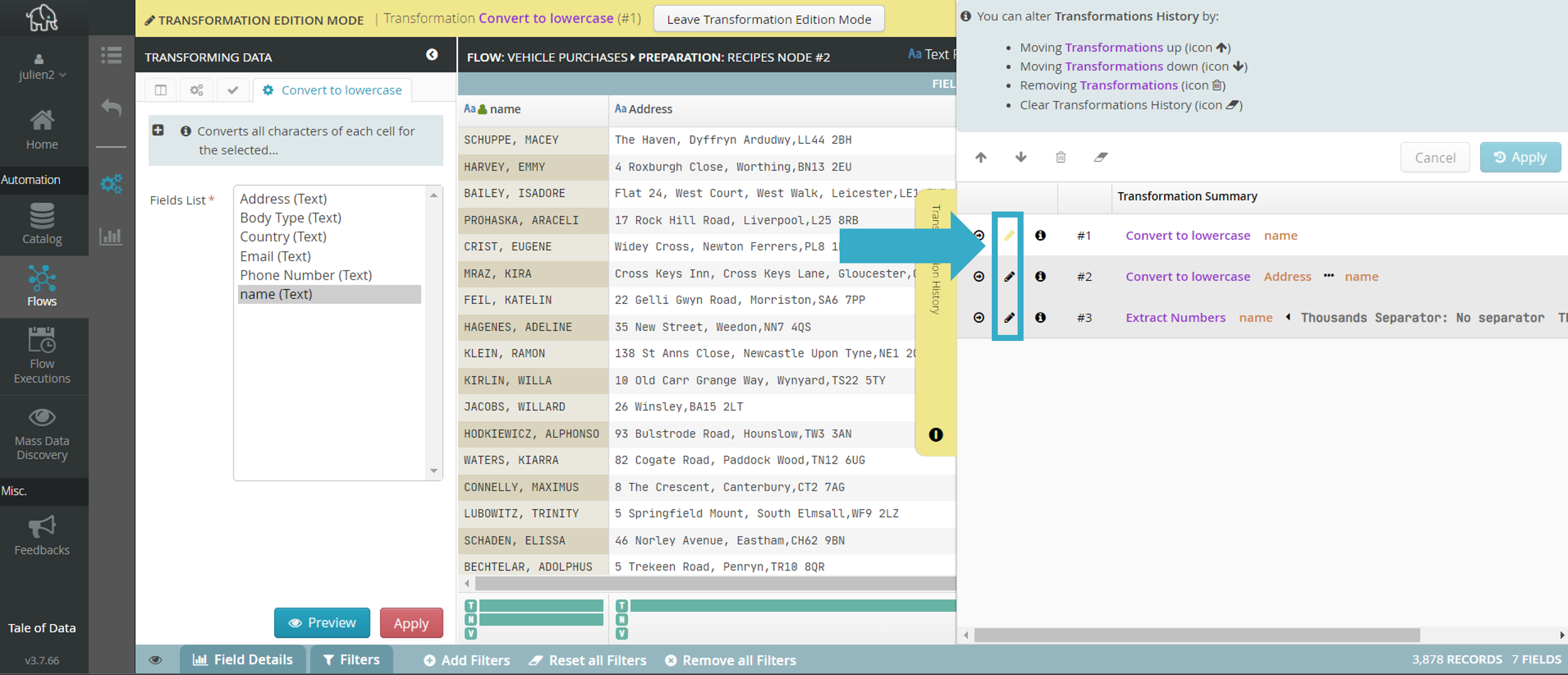This screenshot has height=675, width=1568.
Task: Click the bar chart icon in secondary sidebar
Action: tap(111, 236)
